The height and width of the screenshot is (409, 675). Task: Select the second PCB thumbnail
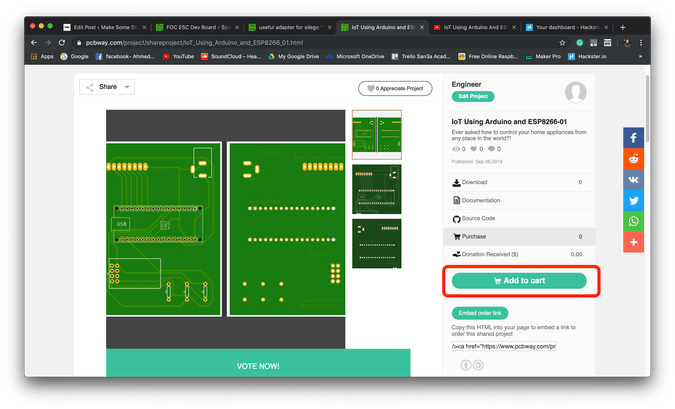(377, 189)
